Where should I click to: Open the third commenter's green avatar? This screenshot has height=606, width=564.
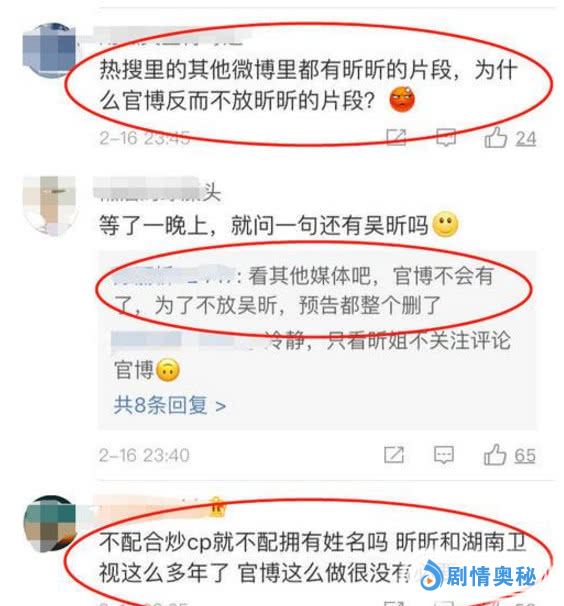coord(50,524)
